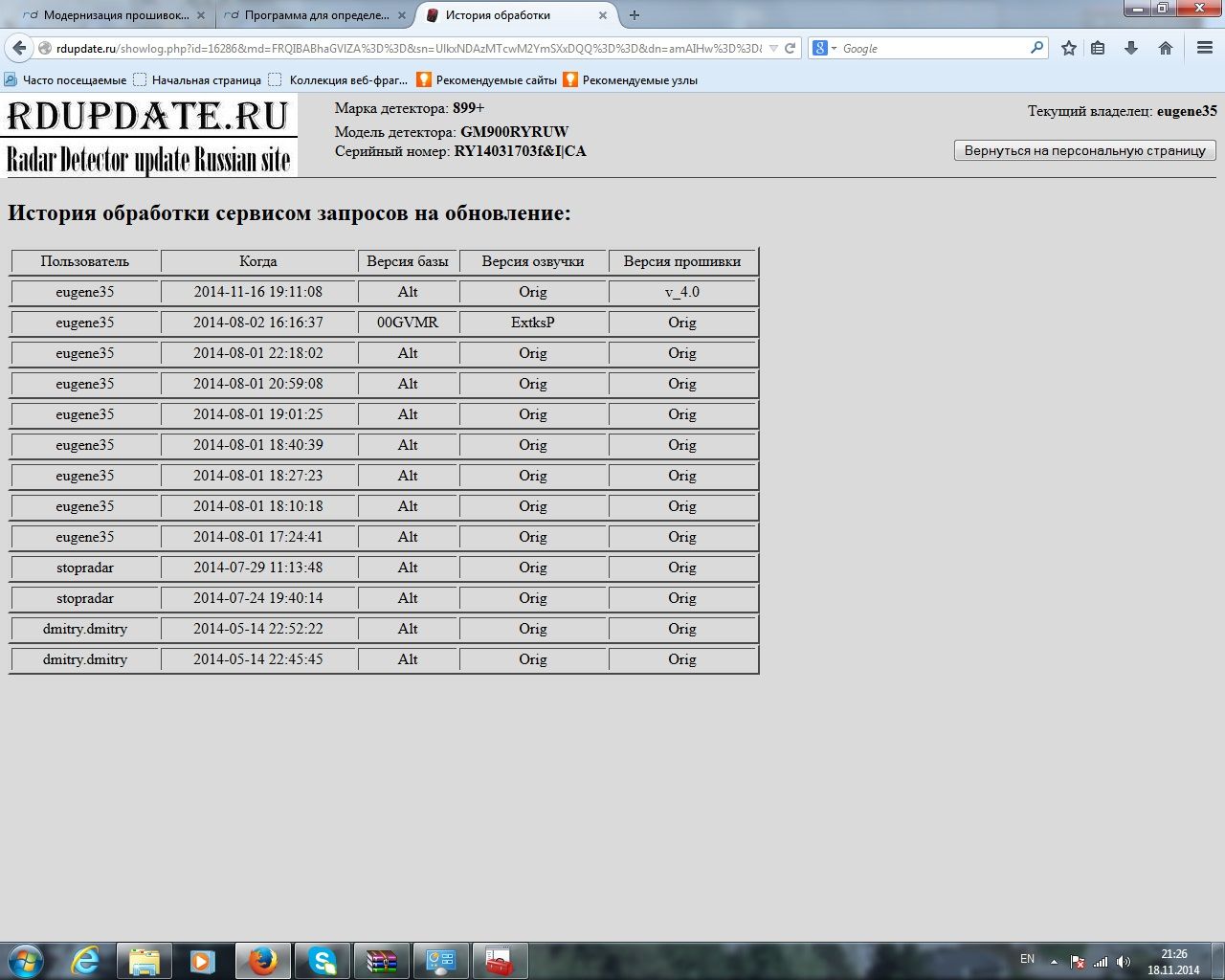Click the RDUPDATE.RU site logo
The image size is (1225, 980).
tap(149, 135)
